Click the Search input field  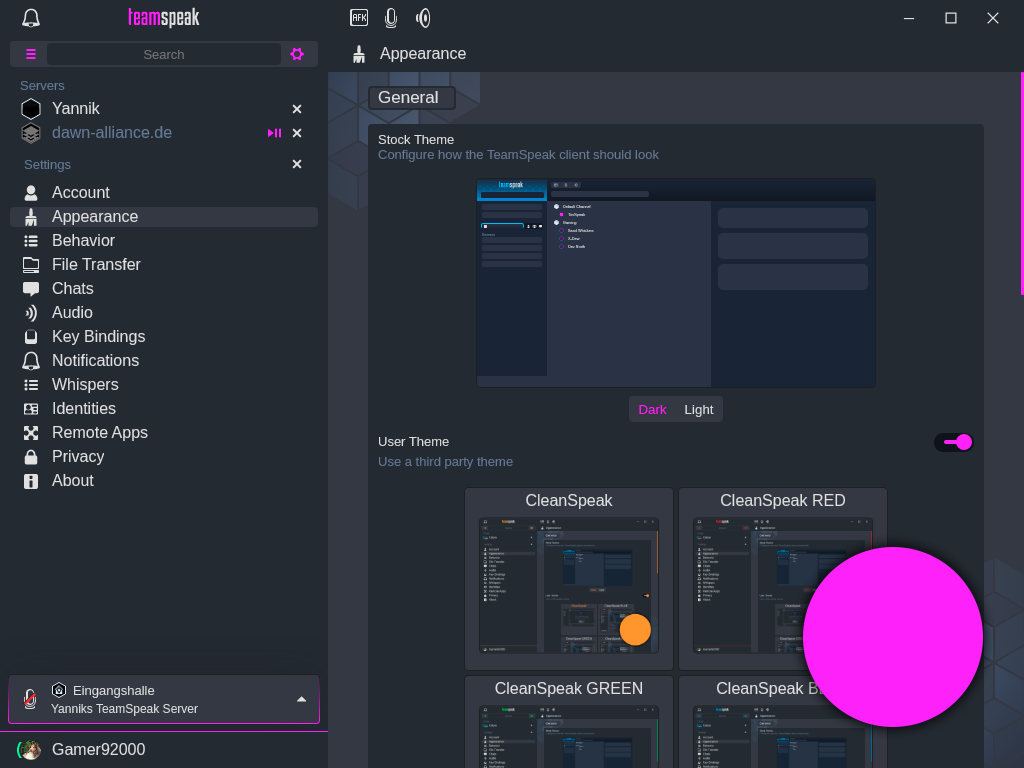coord(164,54)
